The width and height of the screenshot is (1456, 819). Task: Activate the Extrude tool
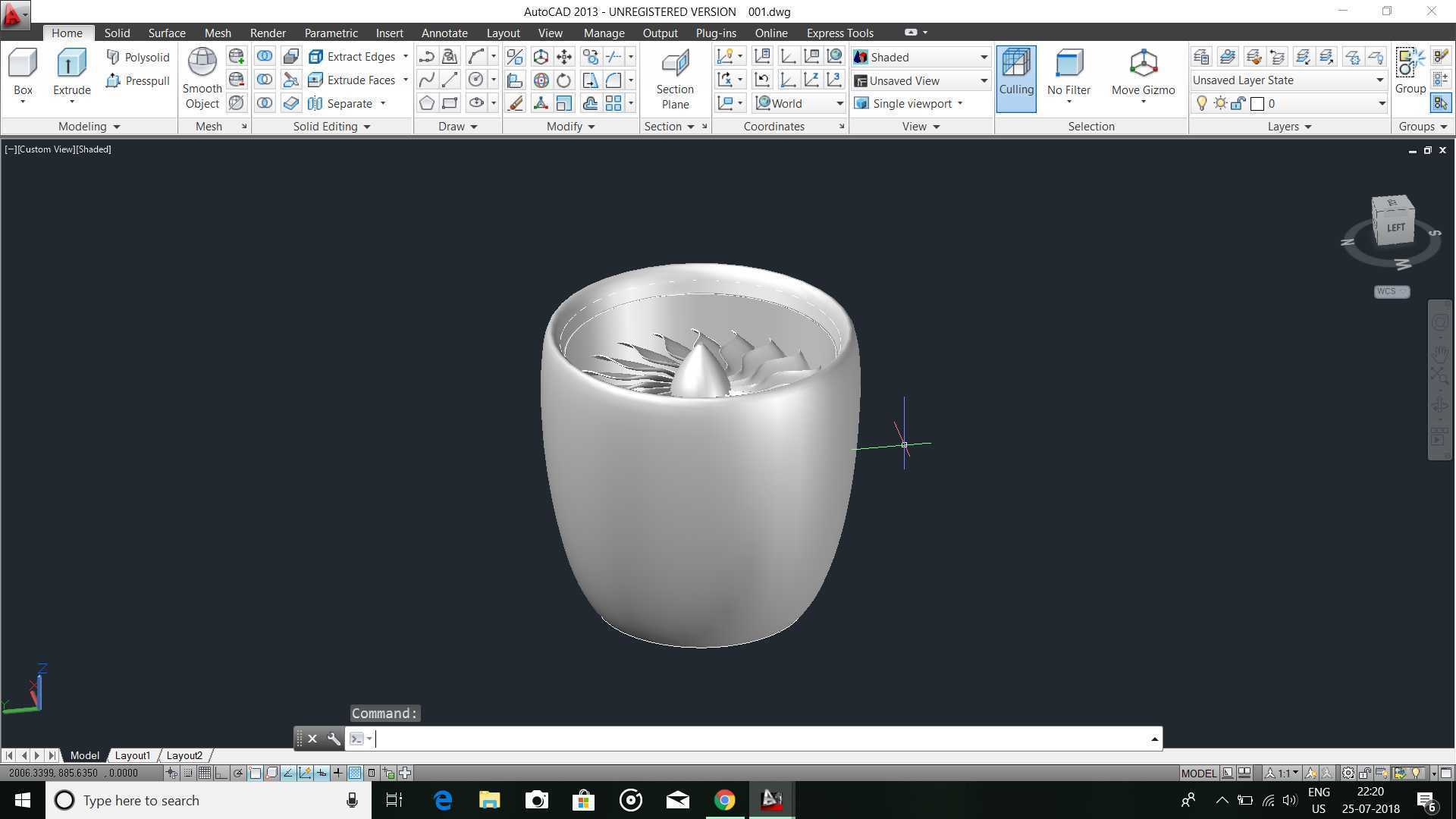71,74
